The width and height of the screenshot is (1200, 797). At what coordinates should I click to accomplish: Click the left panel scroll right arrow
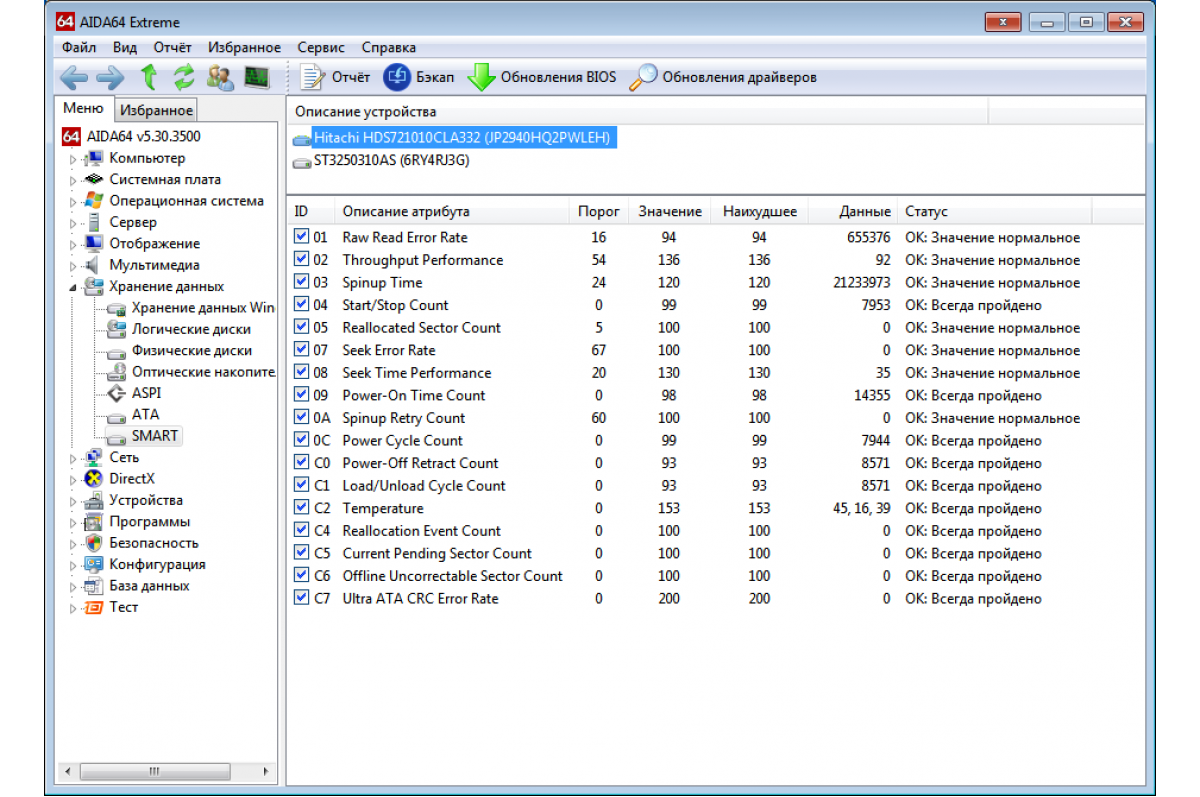click(x=266, y=771)
